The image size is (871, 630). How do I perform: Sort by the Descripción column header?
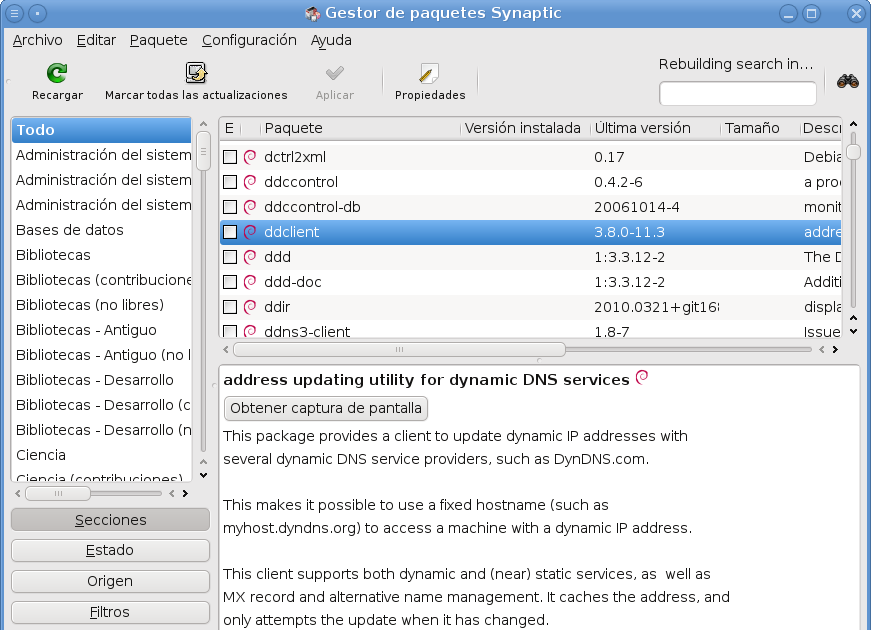pyautogui.click(x=822, y=128)
